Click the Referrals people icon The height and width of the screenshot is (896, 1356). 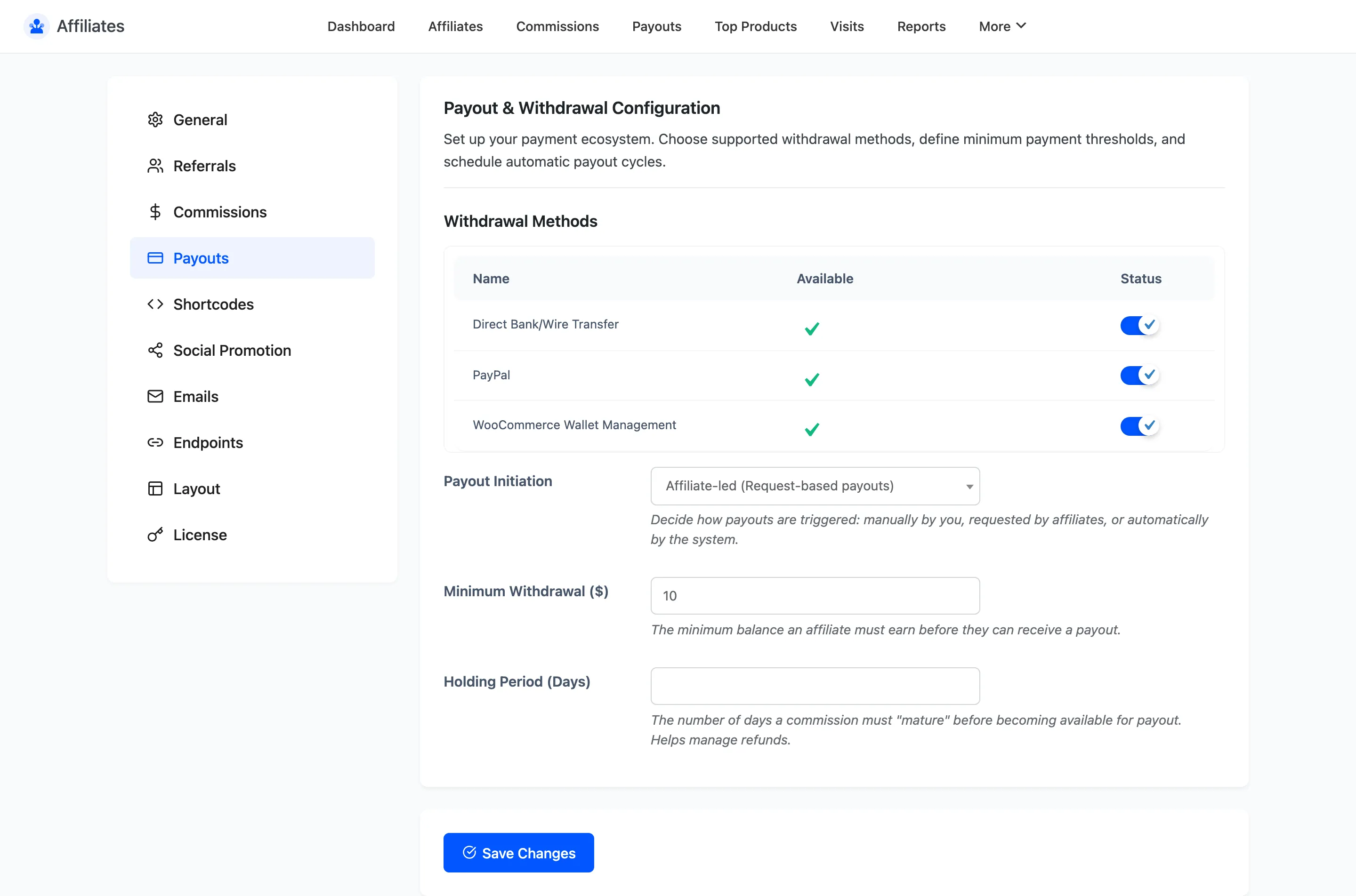point(155,166)
